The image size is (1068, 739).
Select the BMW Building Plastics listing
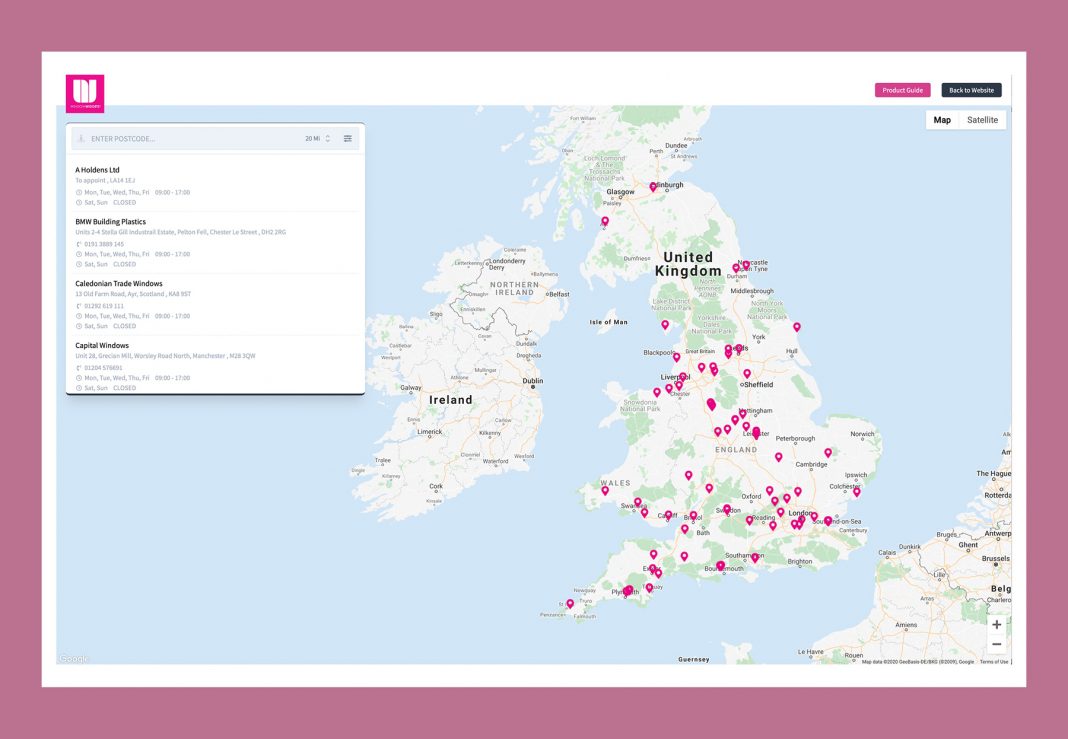[x=217, y=242]
